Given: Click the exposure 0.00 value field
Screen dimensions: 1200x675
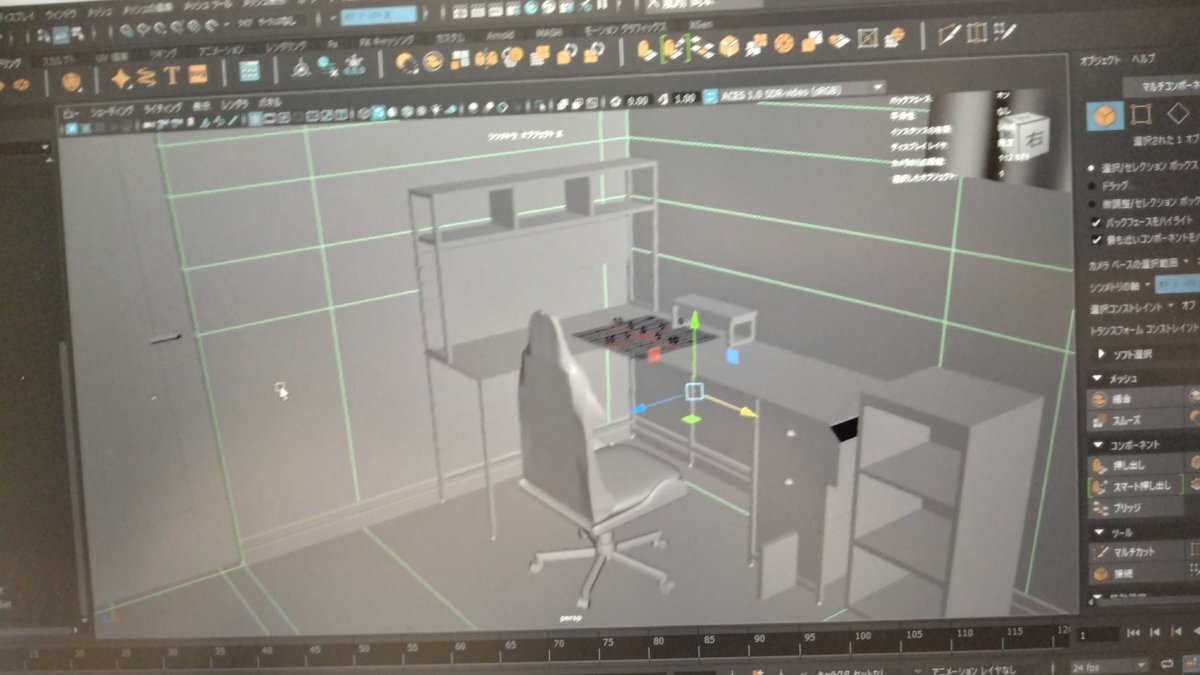Looking at the screenshot, I should [x=637, y=100].
